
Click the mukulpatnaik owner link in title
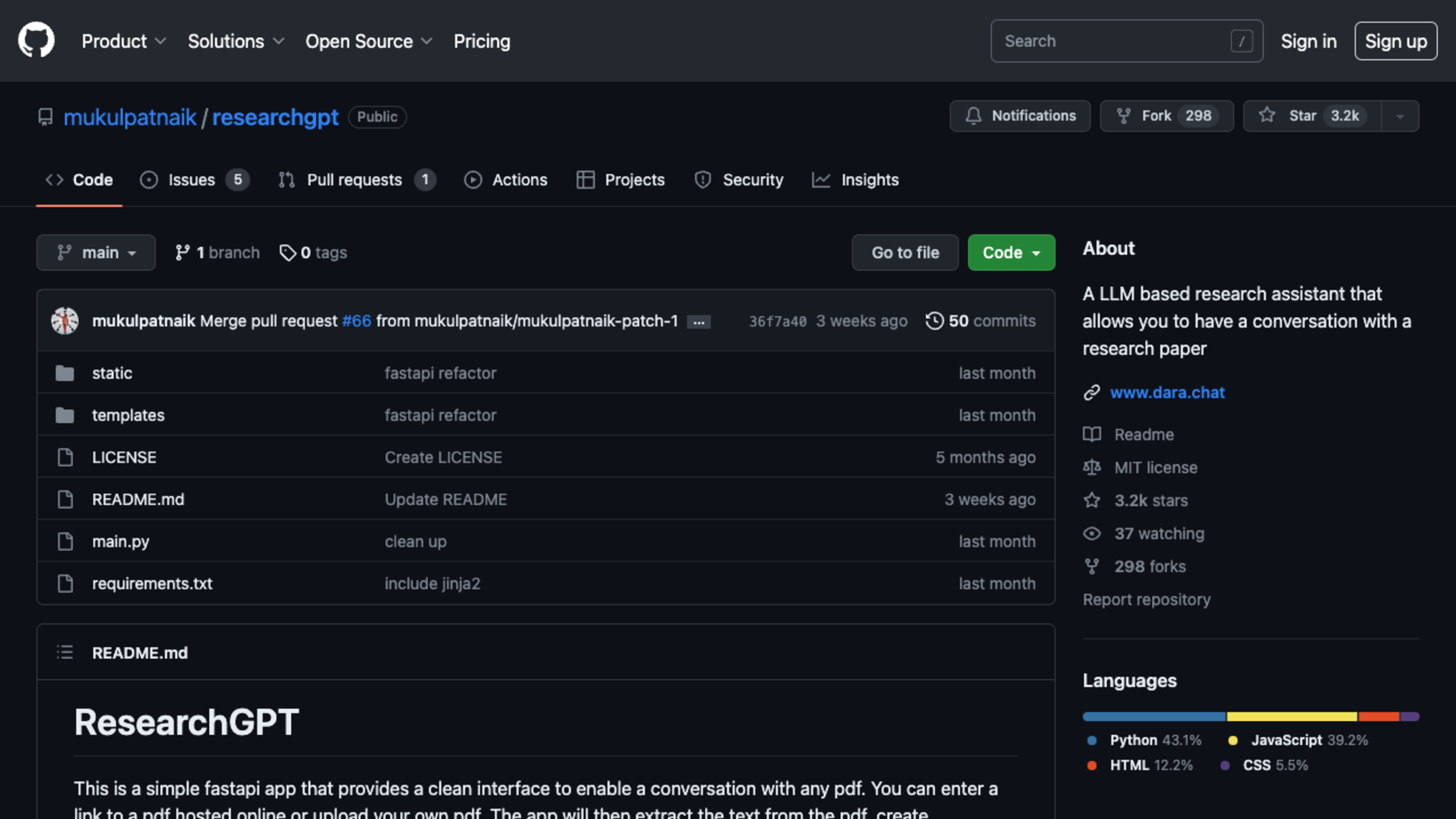point(130,117)
